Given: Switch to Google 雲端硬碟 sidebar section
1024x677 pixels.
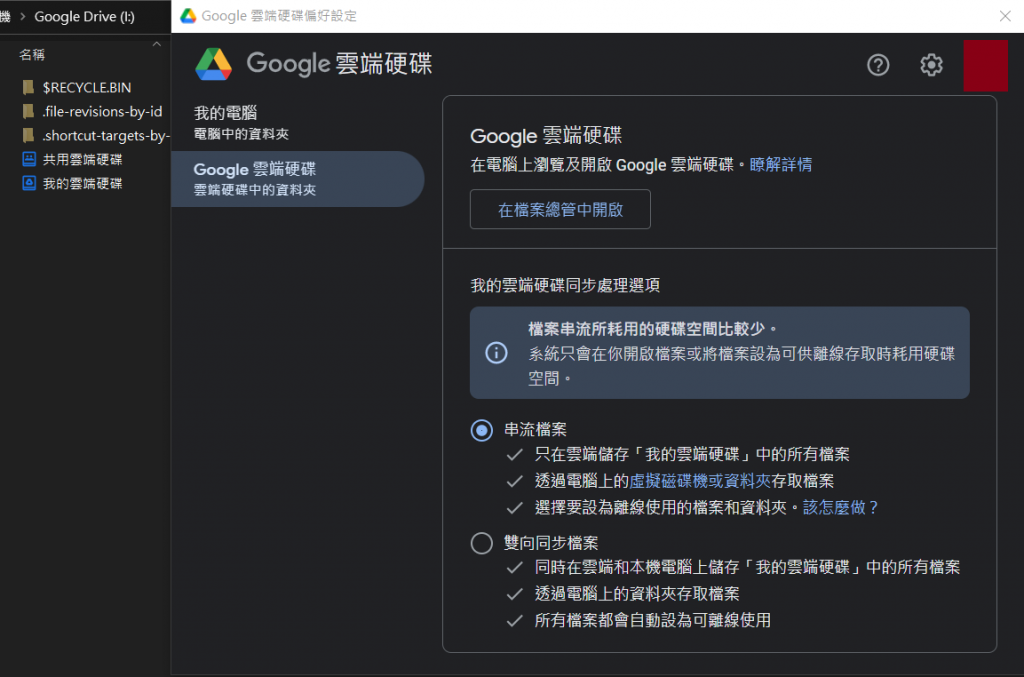Looking at the screenshot, I should coord(298,179).
